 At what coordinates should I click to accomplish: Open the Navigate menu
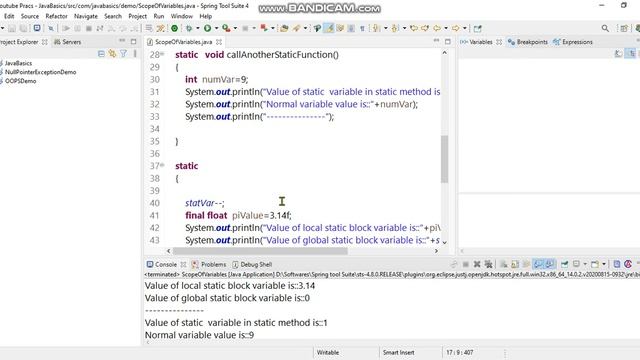tap(86, 16)
